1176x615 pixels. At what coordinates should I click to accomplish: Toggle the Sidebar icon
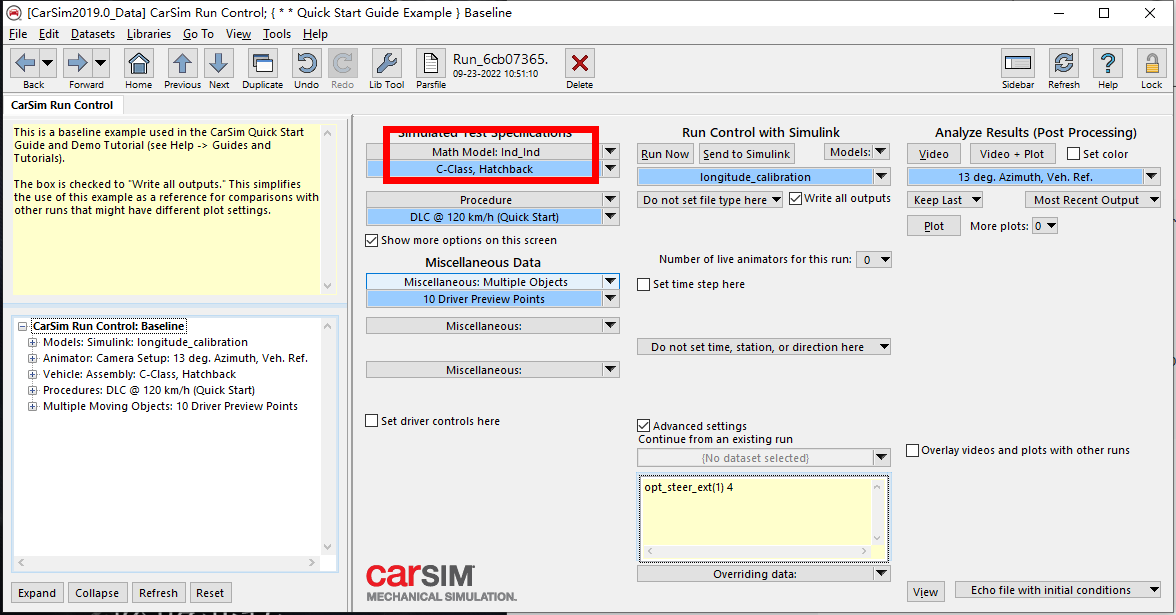(1018, 63)
